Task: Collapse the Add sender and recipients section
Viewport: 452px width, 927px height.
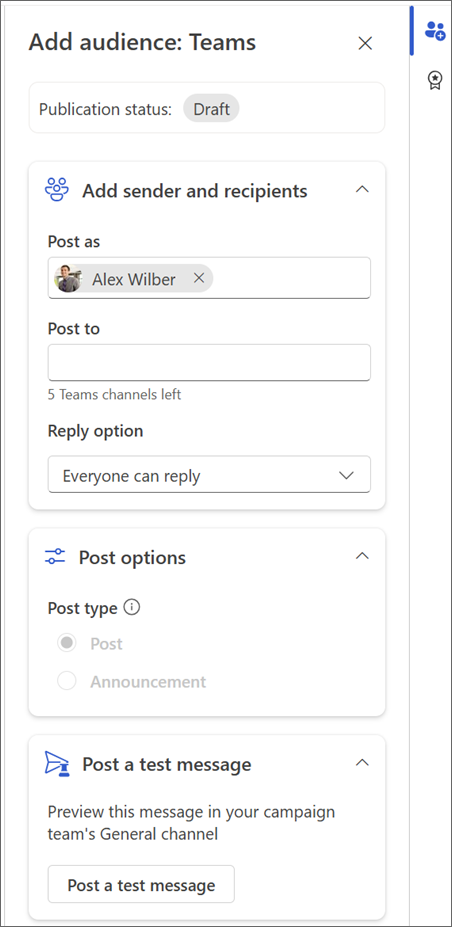Action: 363,190
